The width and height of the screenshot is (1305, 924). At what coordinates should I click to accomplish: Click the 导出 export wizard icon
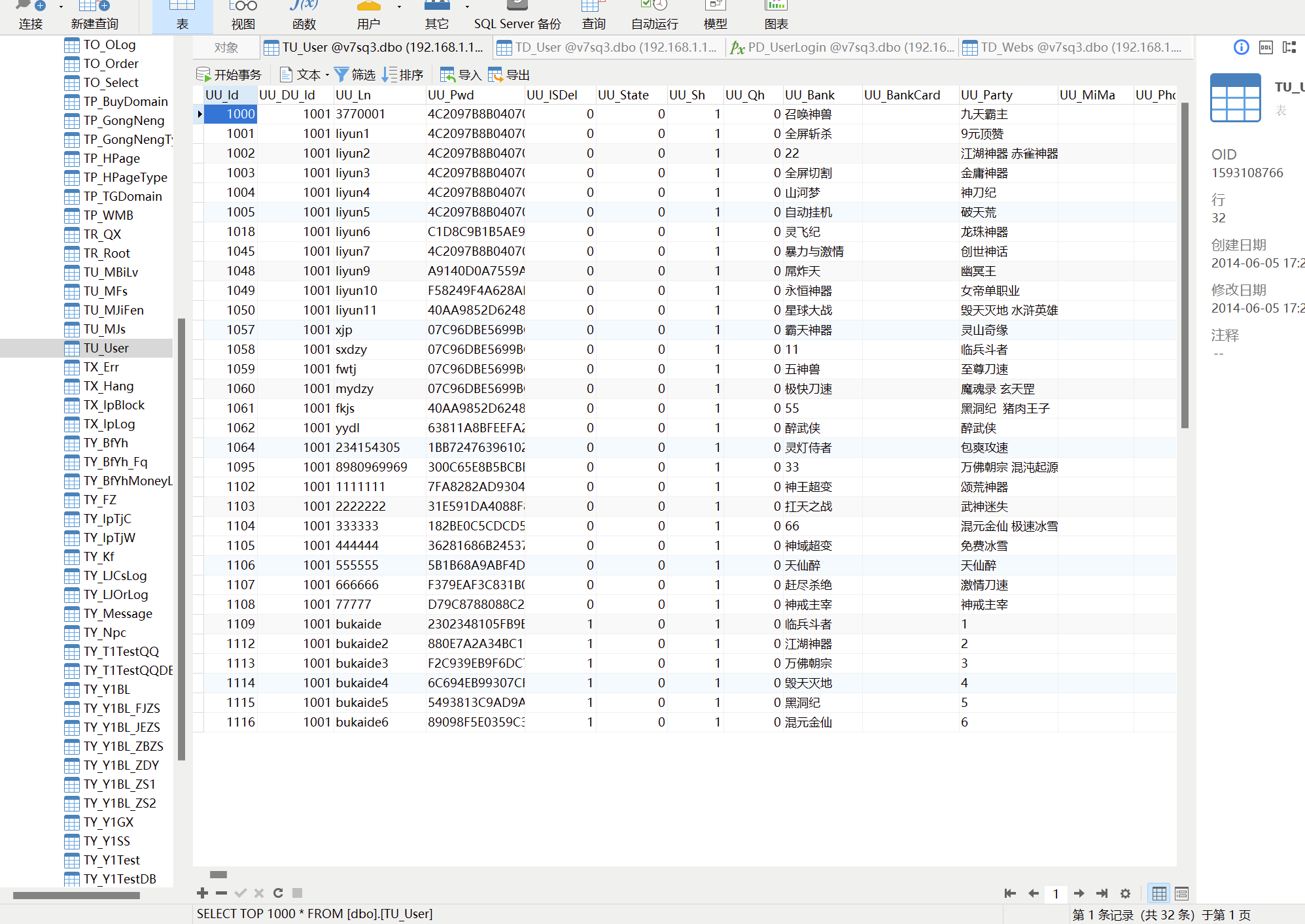496,75
